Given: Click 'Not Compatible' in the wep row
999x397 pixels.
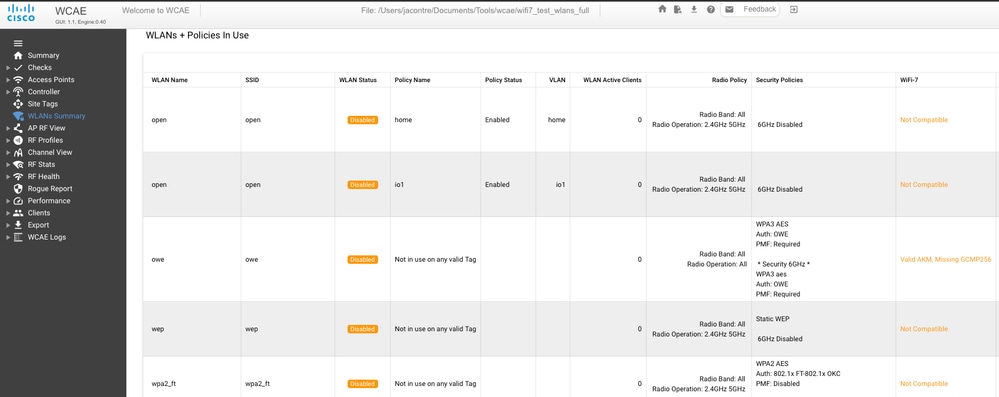Looking at the screenshot, I should tap(924, 329).
